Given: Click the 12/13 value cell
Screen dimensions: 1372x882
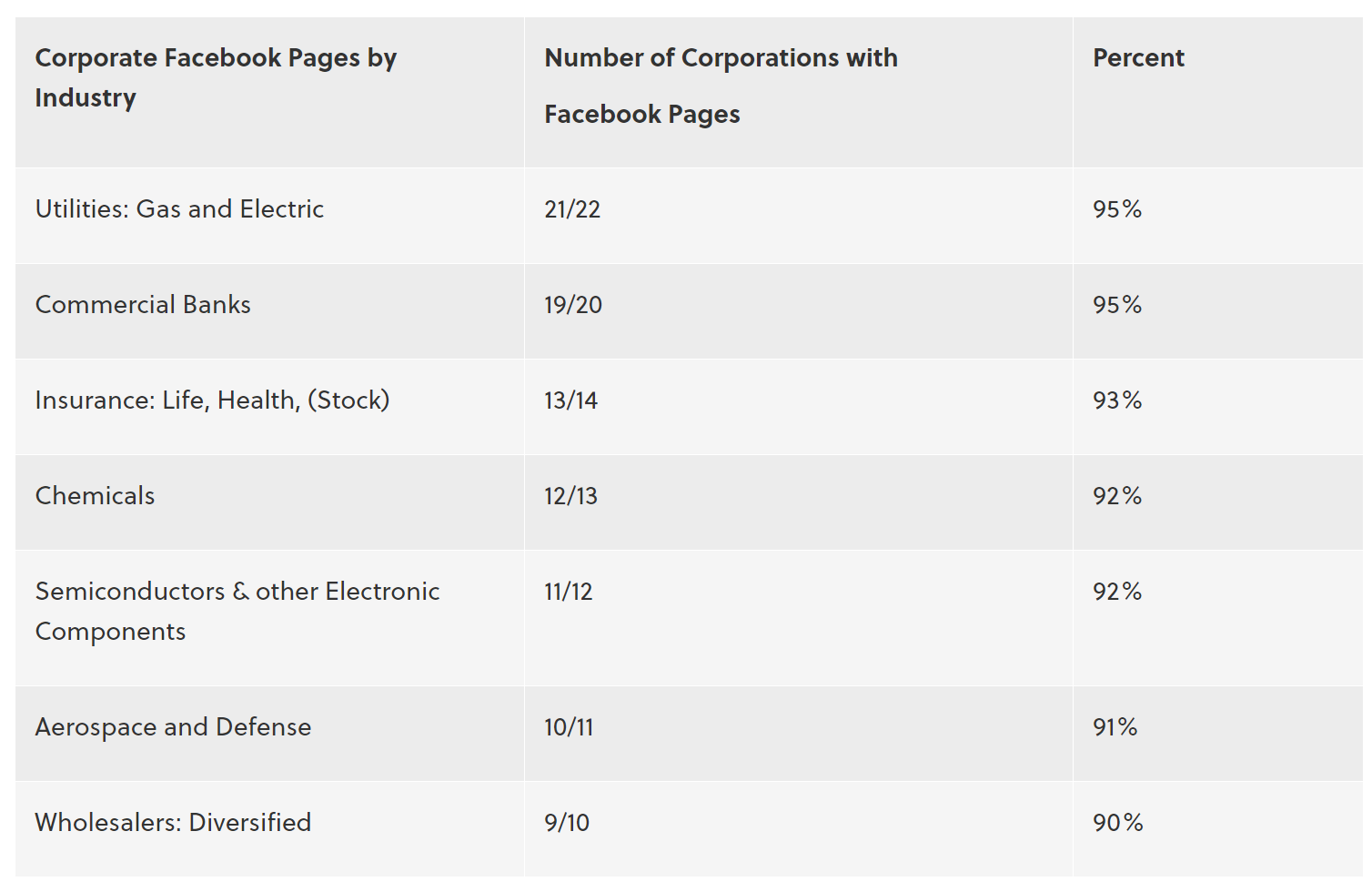Looking at the screenshot, I should (570, 496).
